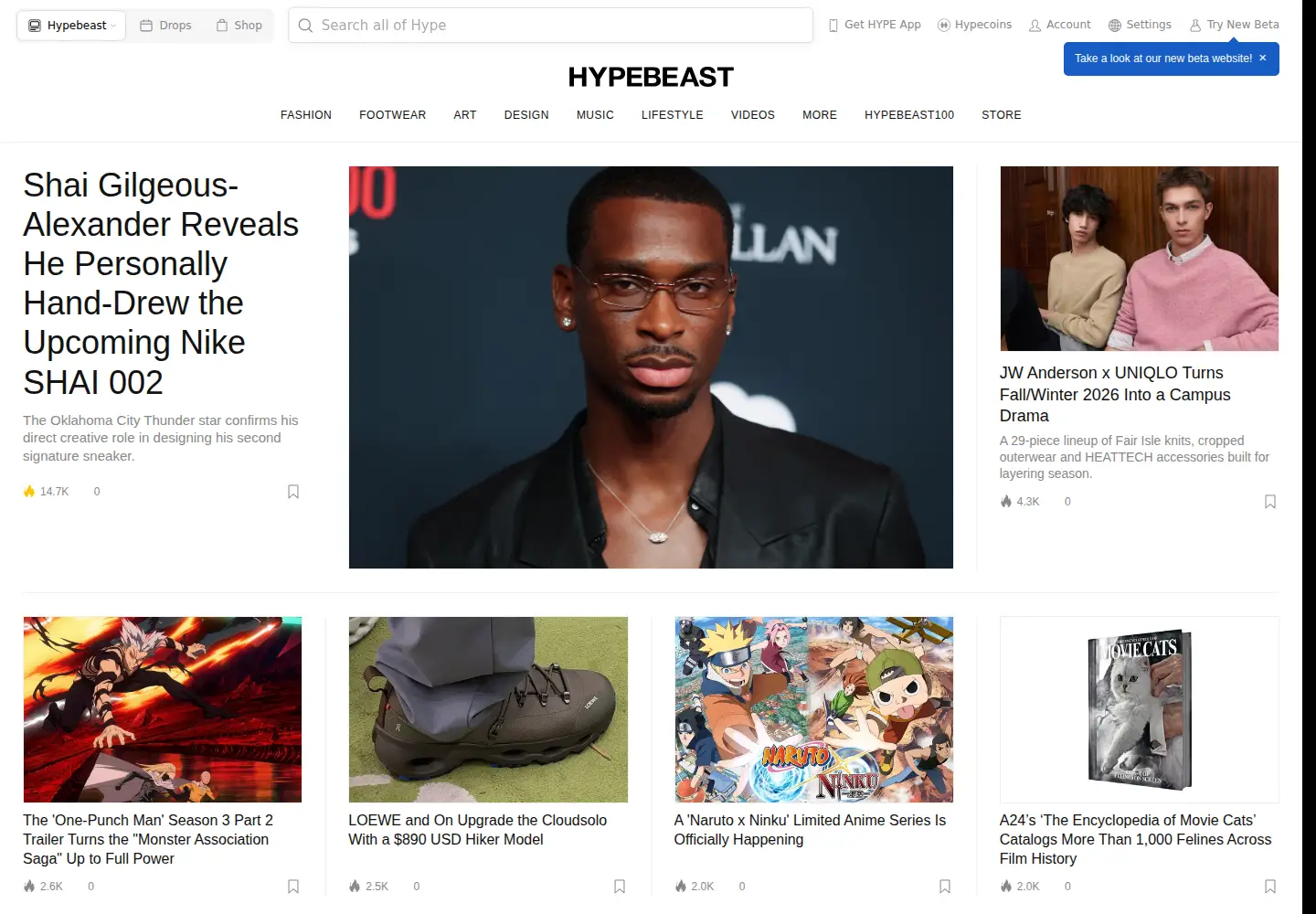1316x914 pixels.
Task: Open the One-Punch Man Season 3 headline
Action: pyautogui.click(x=148, y=839)
